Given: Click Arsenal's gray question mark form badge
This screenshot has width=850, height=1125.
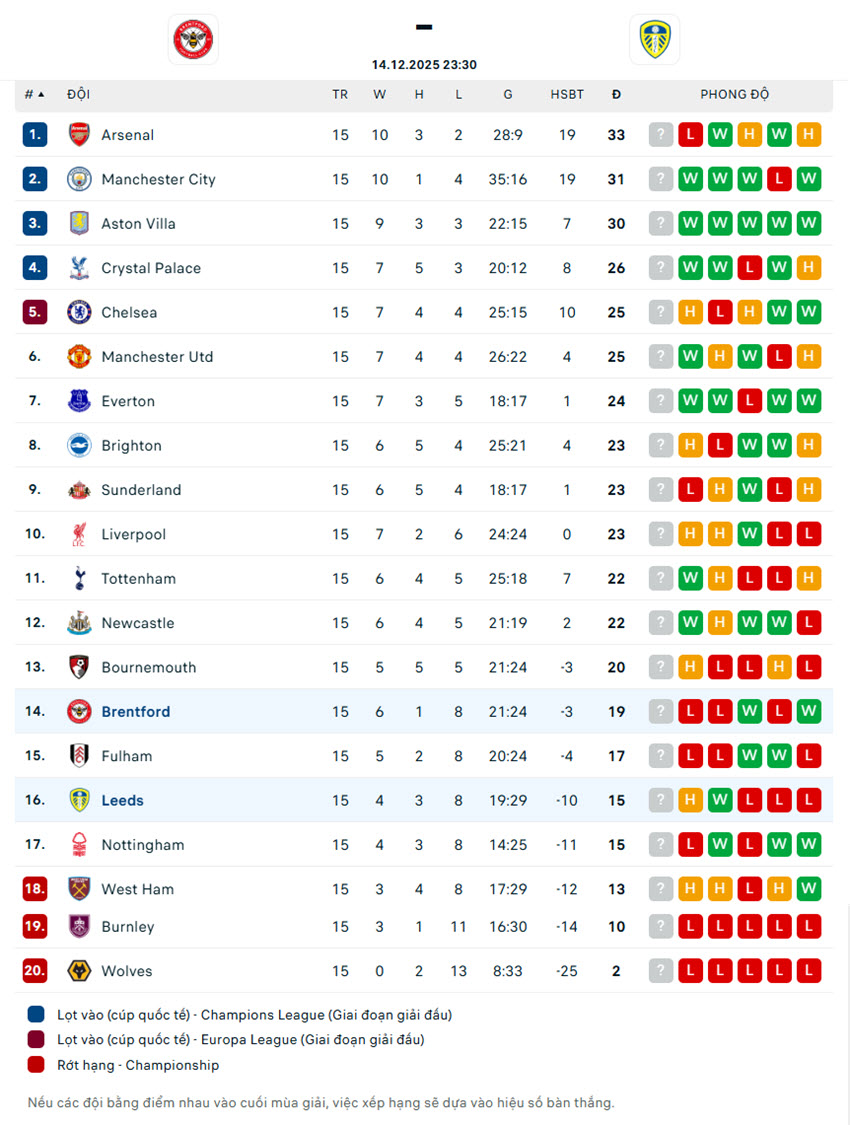Looking at the screenshot, I should (x=661, y=135).
